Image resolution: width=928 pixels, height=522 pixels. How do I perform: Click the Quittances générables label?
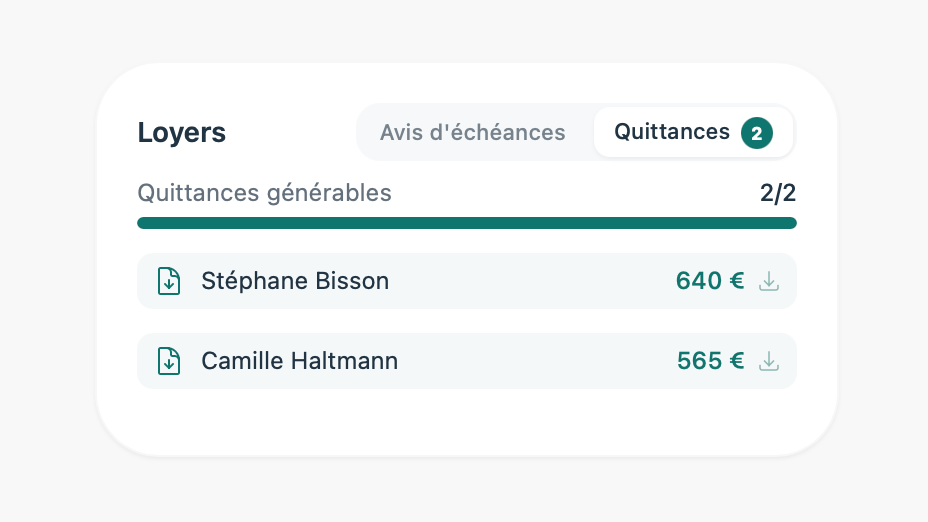click(x=264, y=193)
